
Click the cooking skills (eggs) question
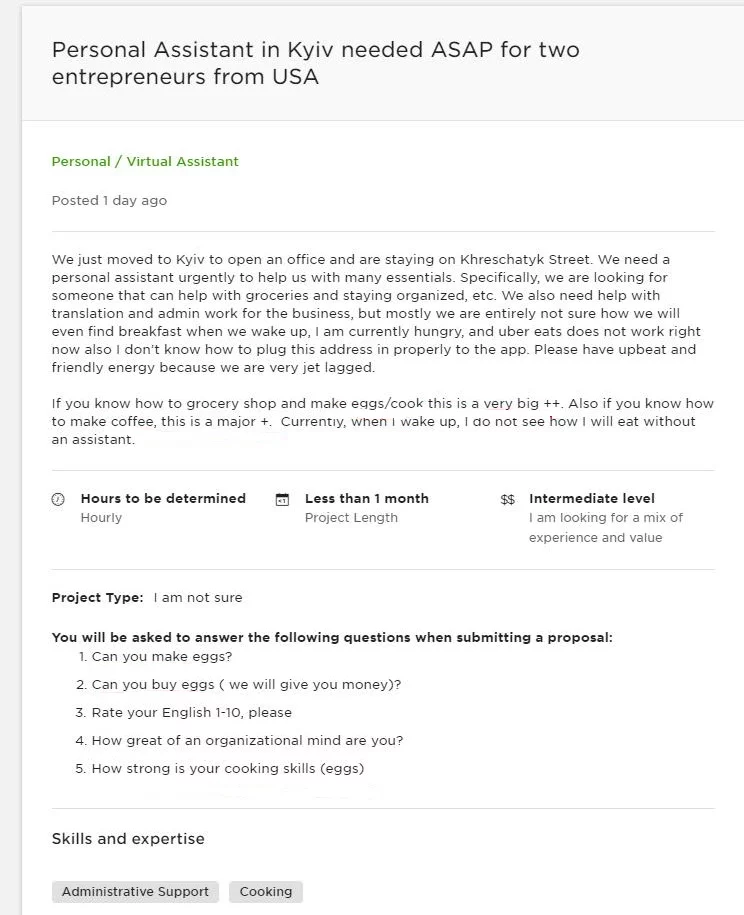click(x=227, y=769)
